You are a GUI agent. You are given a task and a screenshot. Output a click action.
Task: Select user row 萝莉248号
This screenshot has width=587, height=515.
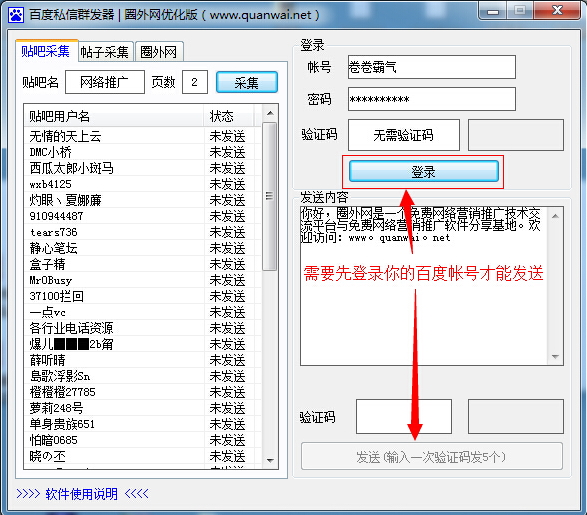pyautogui.click(x=142, y=408)
